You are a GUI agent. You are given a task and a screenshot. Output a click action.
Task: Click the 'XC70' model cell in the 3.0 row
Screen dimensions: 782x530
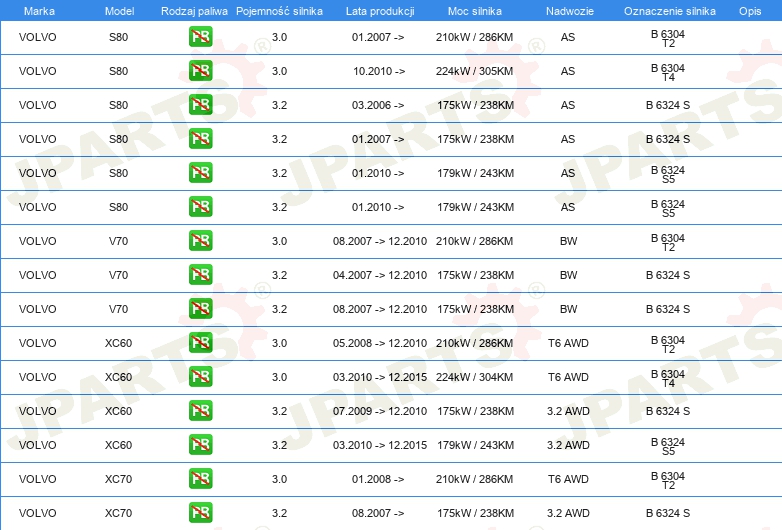pyautogui.click(x=118, y=479)
